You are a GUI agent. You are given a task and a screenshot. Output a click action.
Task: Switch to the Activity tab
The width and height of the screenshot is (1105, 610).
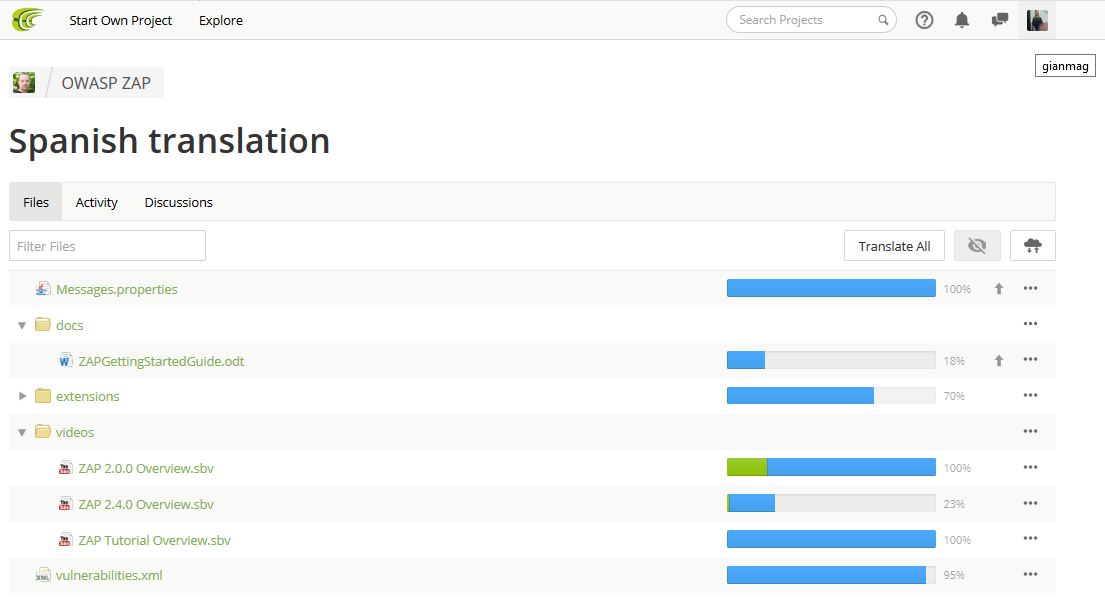97,202
